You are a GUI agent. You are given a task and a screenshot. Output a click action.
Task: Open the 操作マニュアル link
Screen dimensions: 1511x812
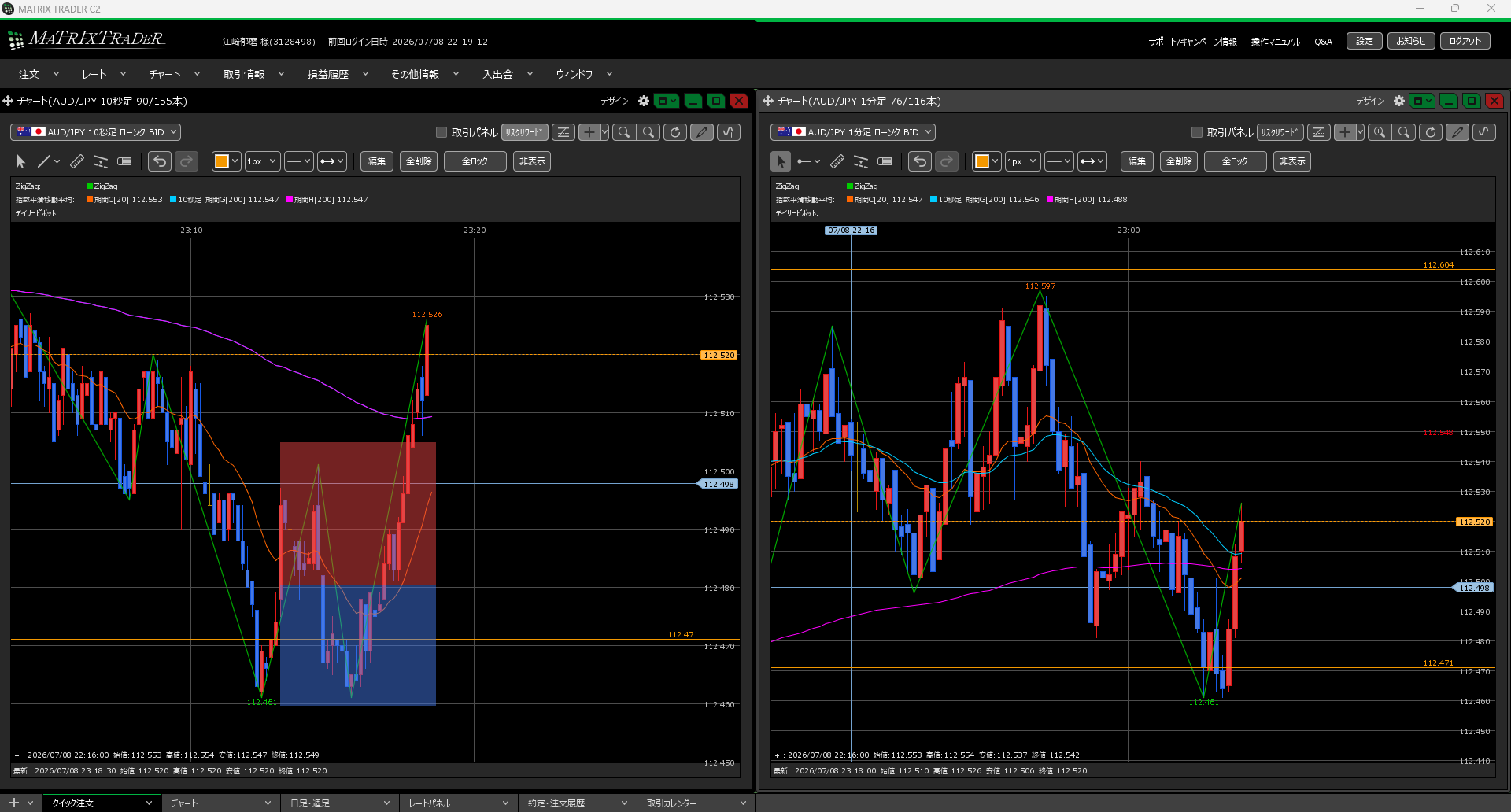click(x=1276, y=42)
